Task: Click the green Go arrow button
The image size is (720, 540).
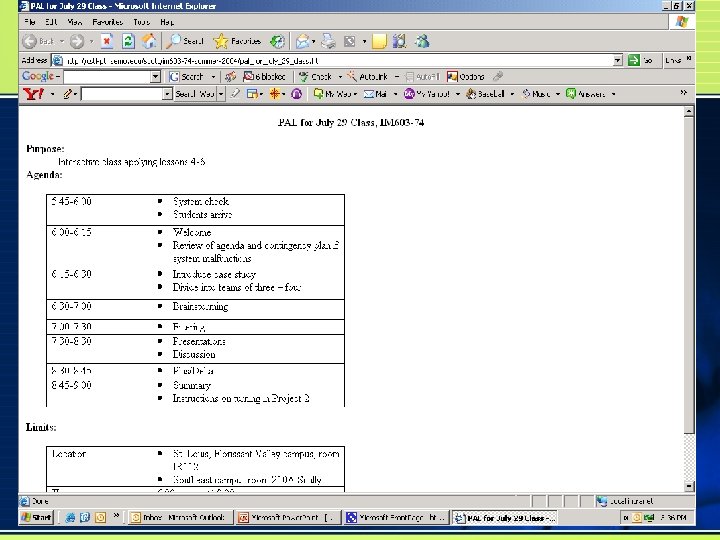Action: pyautogui.click(x=634, y=60)
